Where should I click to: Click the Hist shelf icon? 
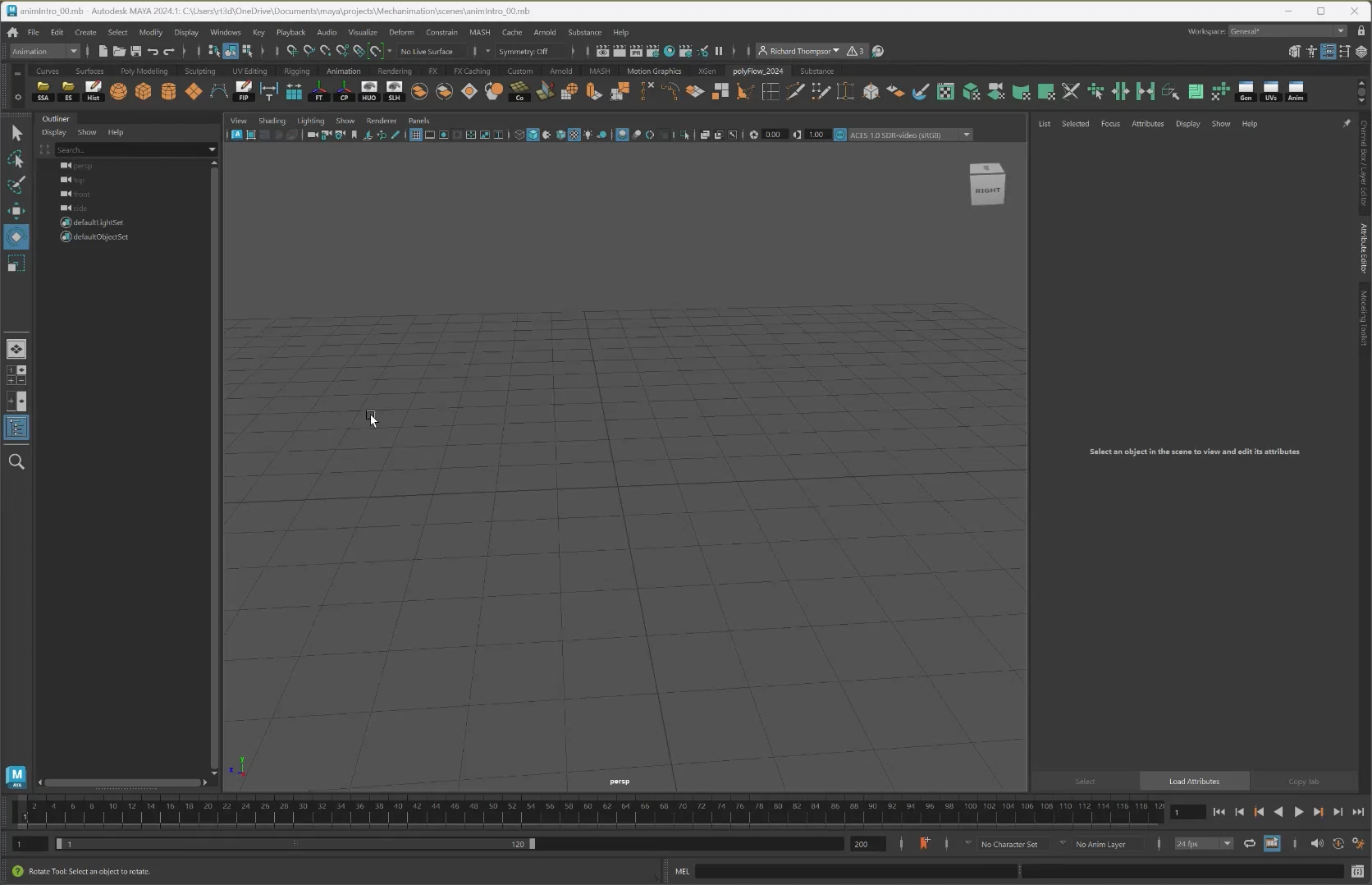coord(94,91)
